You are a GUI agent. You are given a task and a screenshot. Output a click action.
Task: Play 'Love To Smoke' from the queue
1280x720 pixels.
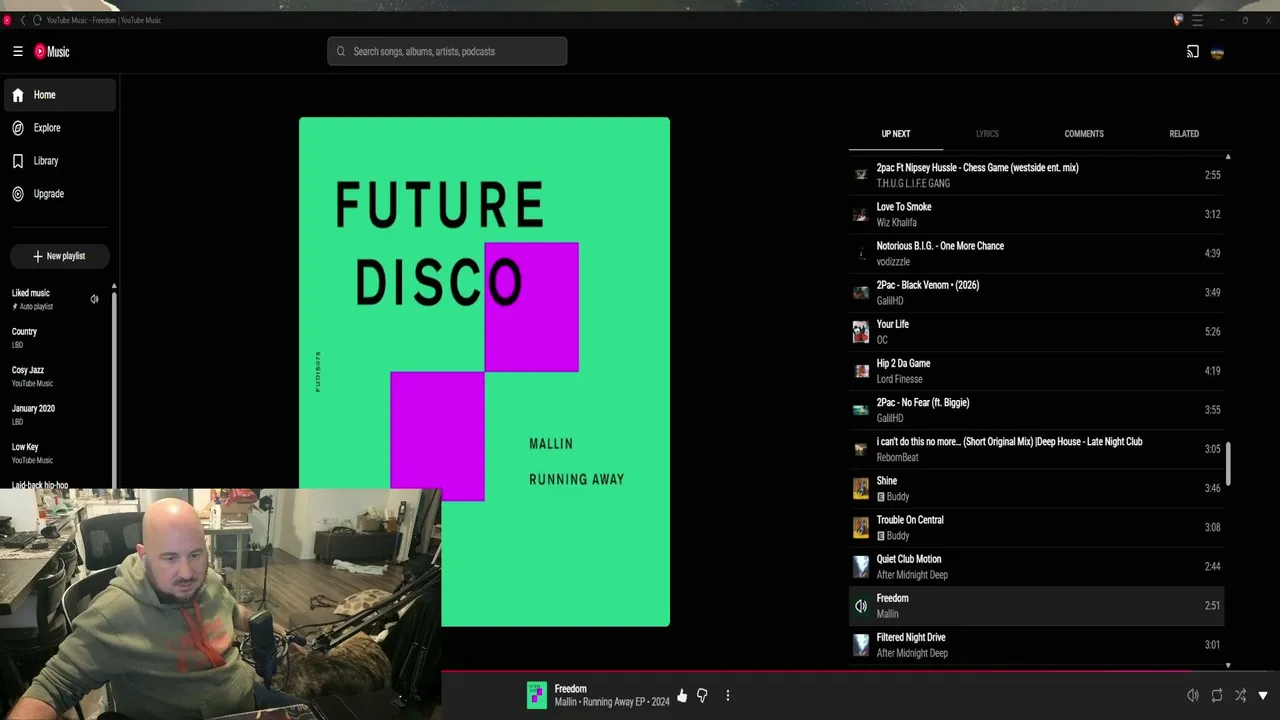pos(1036,214)
